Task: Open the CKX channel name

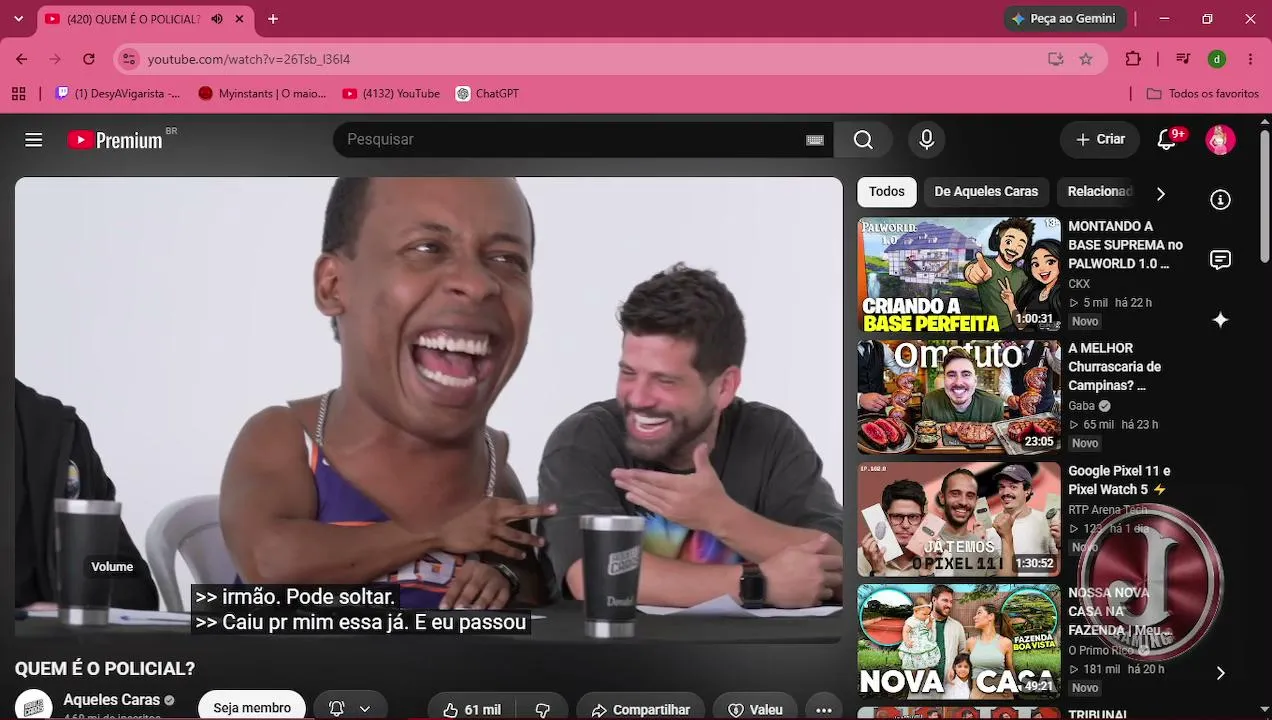Action: click(x=1079, y=284)
